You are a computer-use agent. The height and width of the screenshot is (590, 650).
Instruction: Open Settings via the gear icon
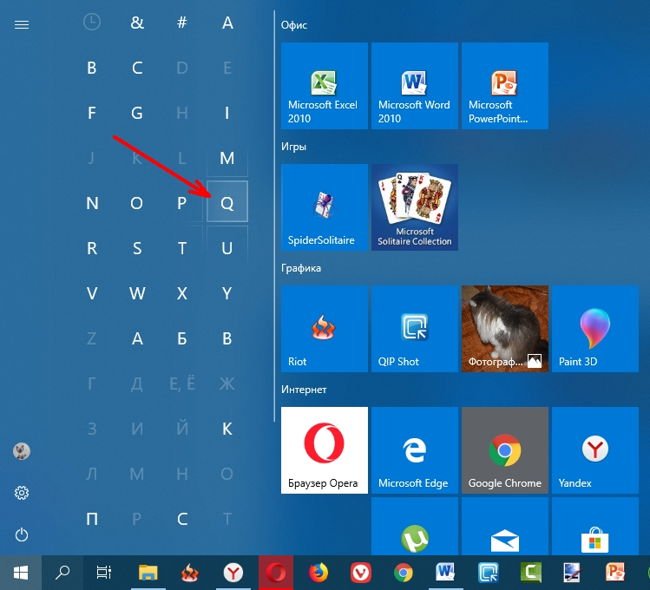point(22,493)
